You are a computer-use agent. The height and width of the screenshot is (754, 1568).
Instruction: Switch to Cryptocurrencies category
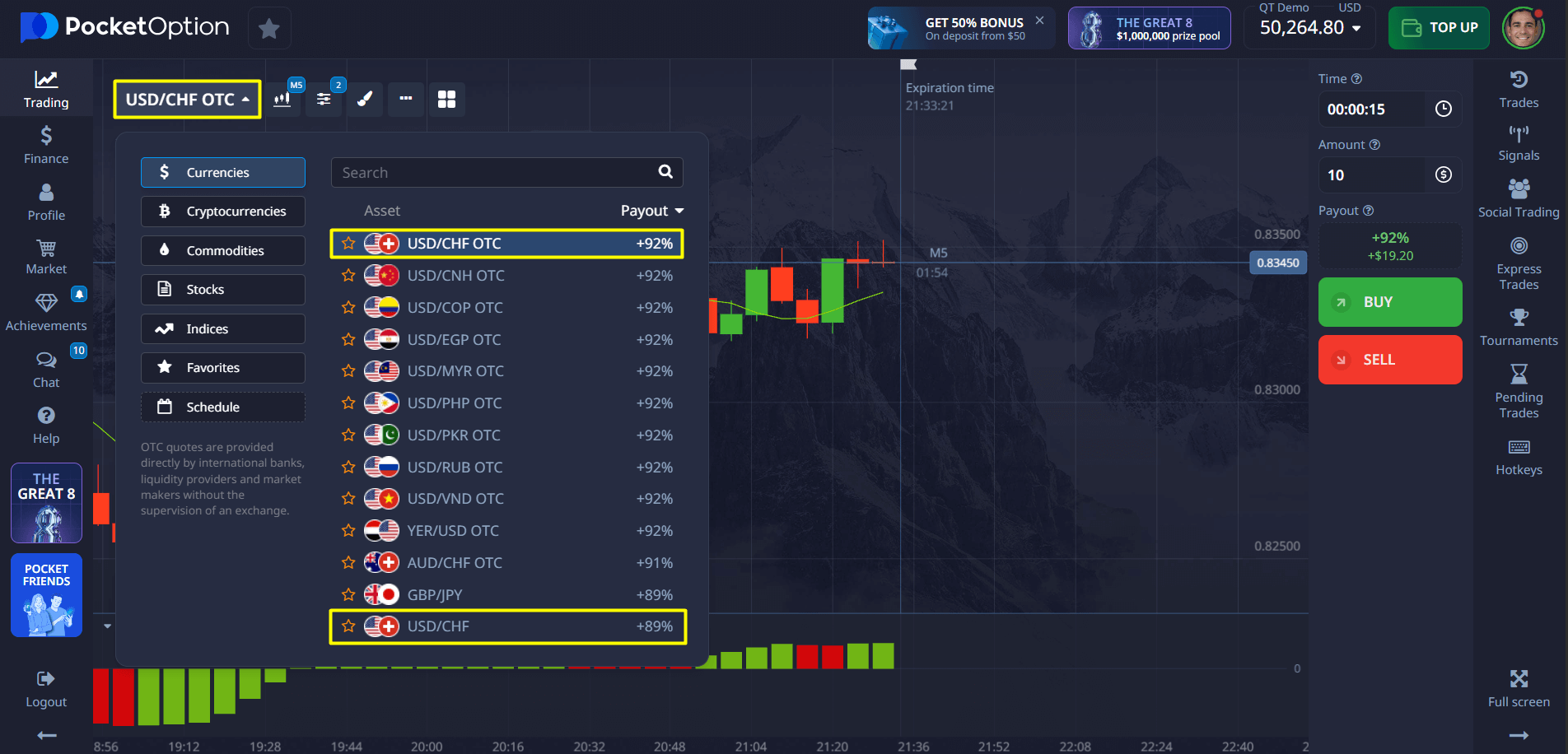click(x=223, y=212)
